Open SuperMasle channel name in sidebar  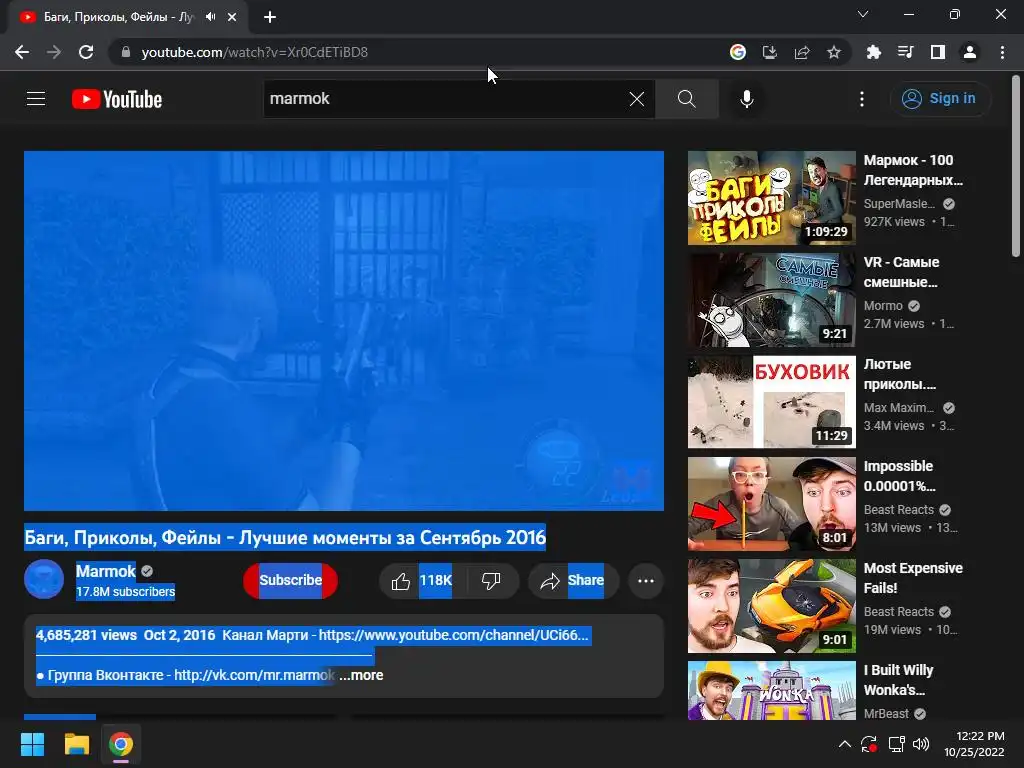coord(899,204)
